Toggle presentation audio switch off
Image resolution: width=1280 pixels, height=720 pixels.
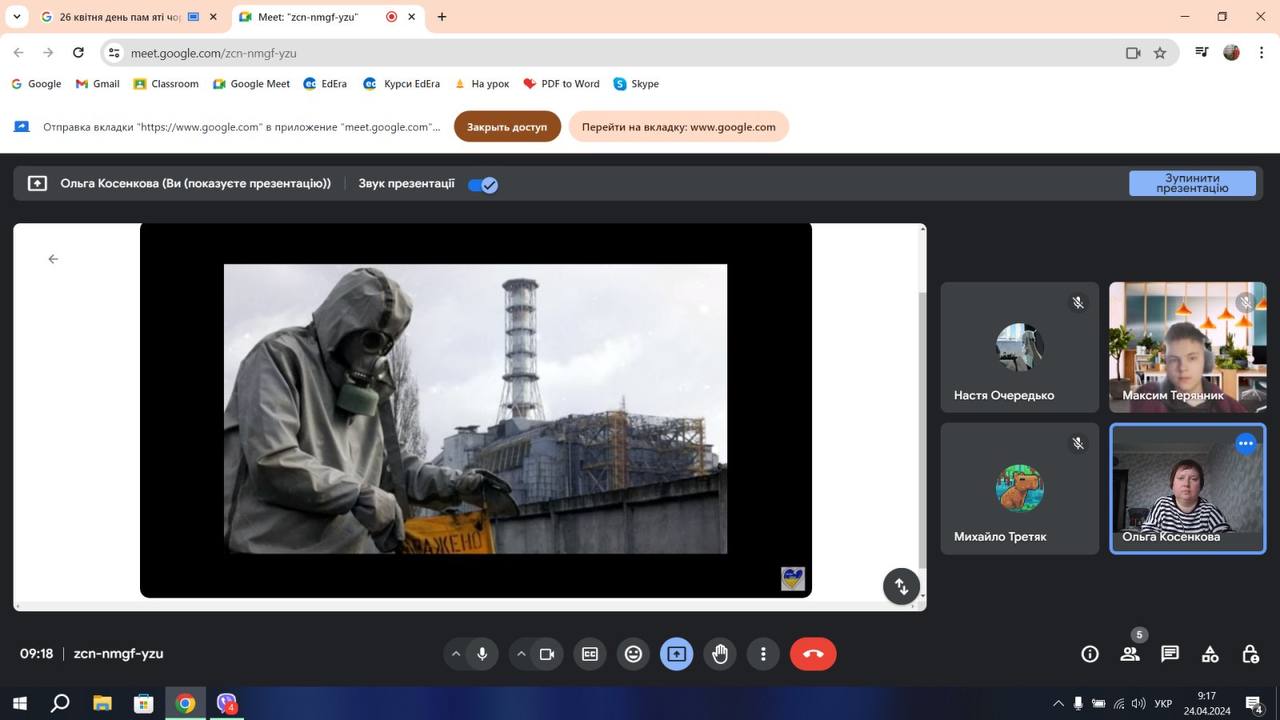pos(483,184)
